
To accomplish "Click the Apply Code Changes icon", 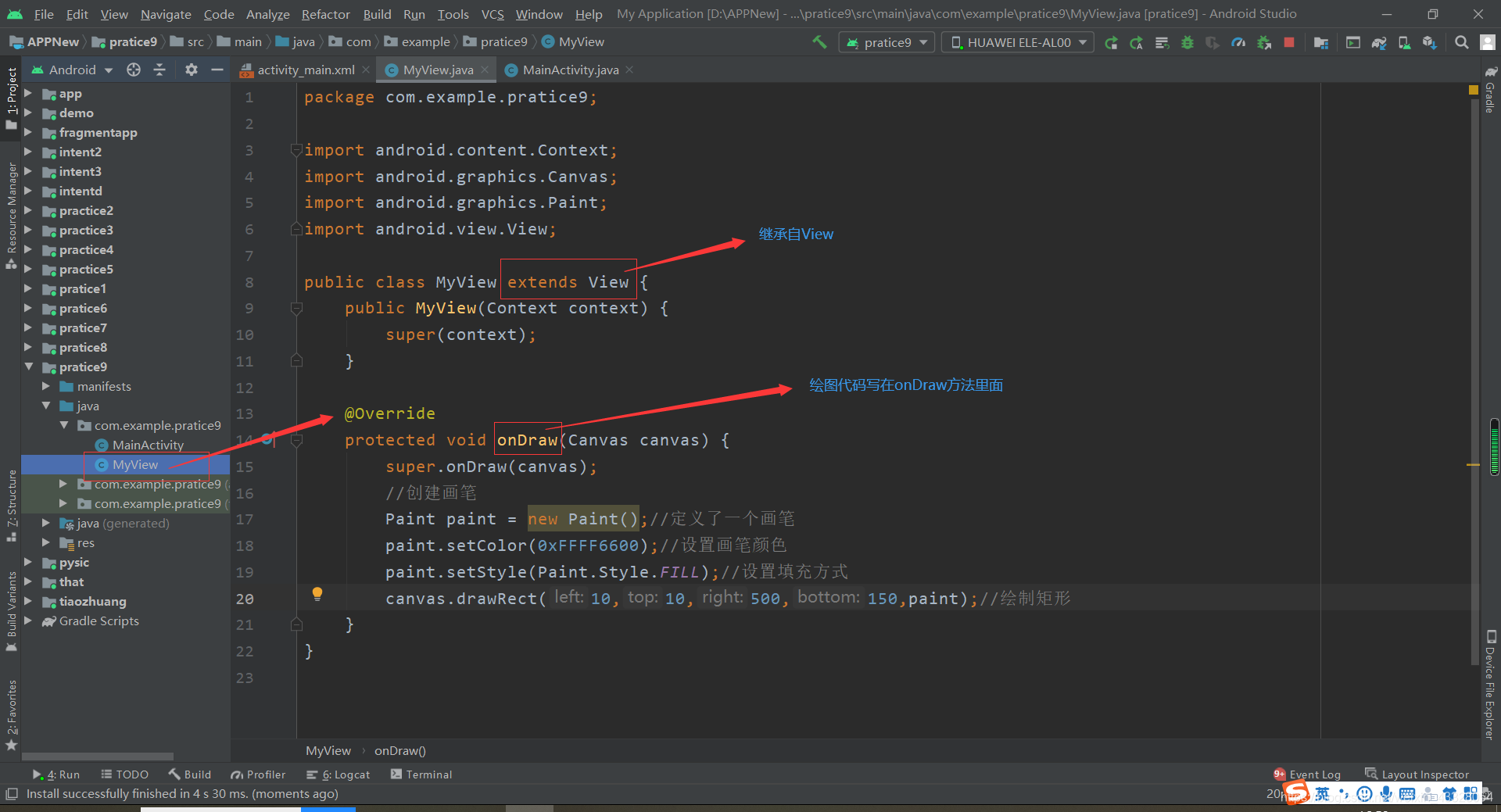I will 1162,42.
